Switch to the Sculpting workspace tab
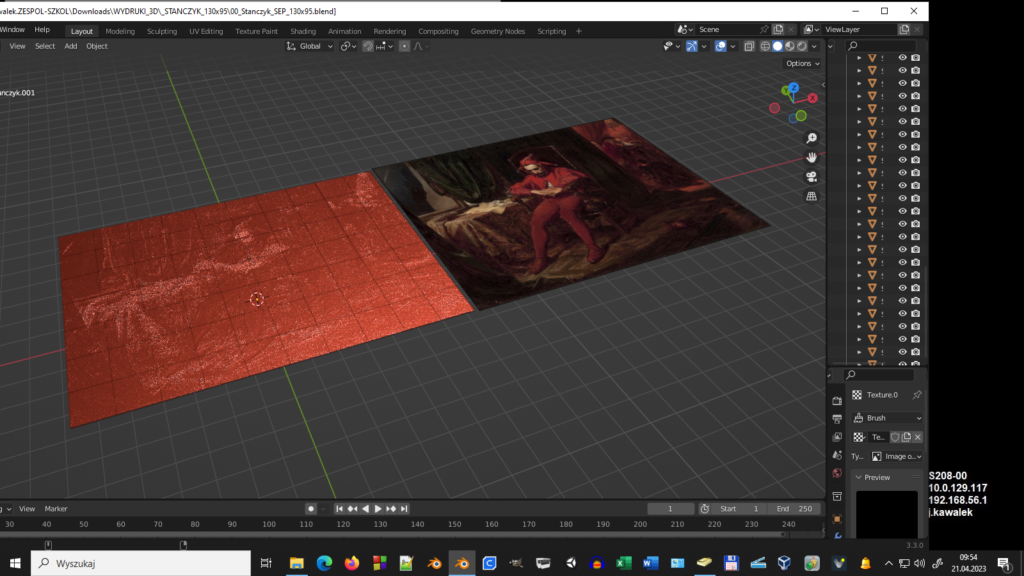The image size is (1024, 576). tap(162, 31)
